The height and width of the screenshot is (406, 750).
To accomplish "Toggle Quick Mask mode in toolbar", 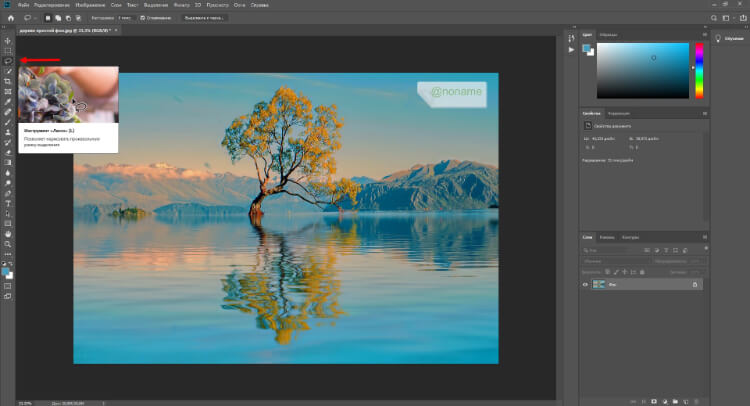I will [8, 286].
